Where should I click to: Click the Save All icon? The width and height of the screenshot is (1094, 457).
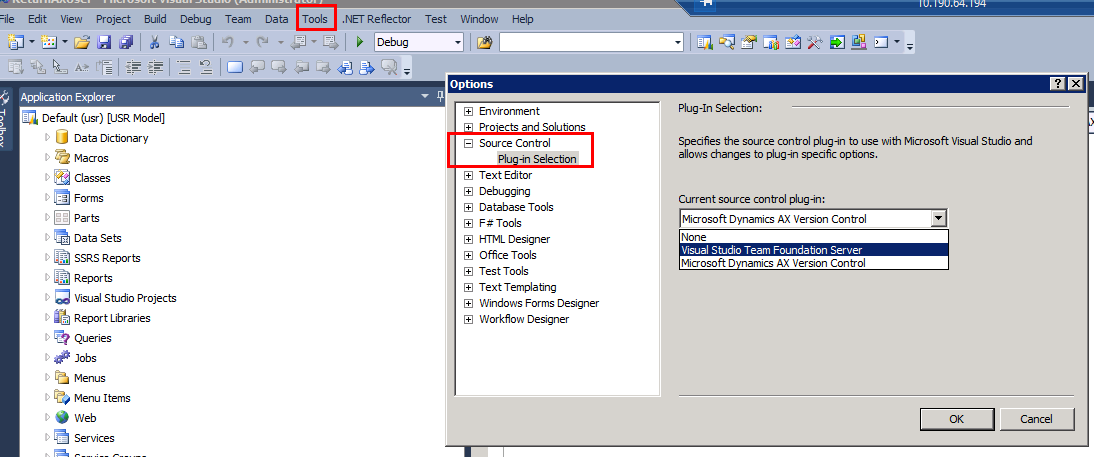pos(126,42)
